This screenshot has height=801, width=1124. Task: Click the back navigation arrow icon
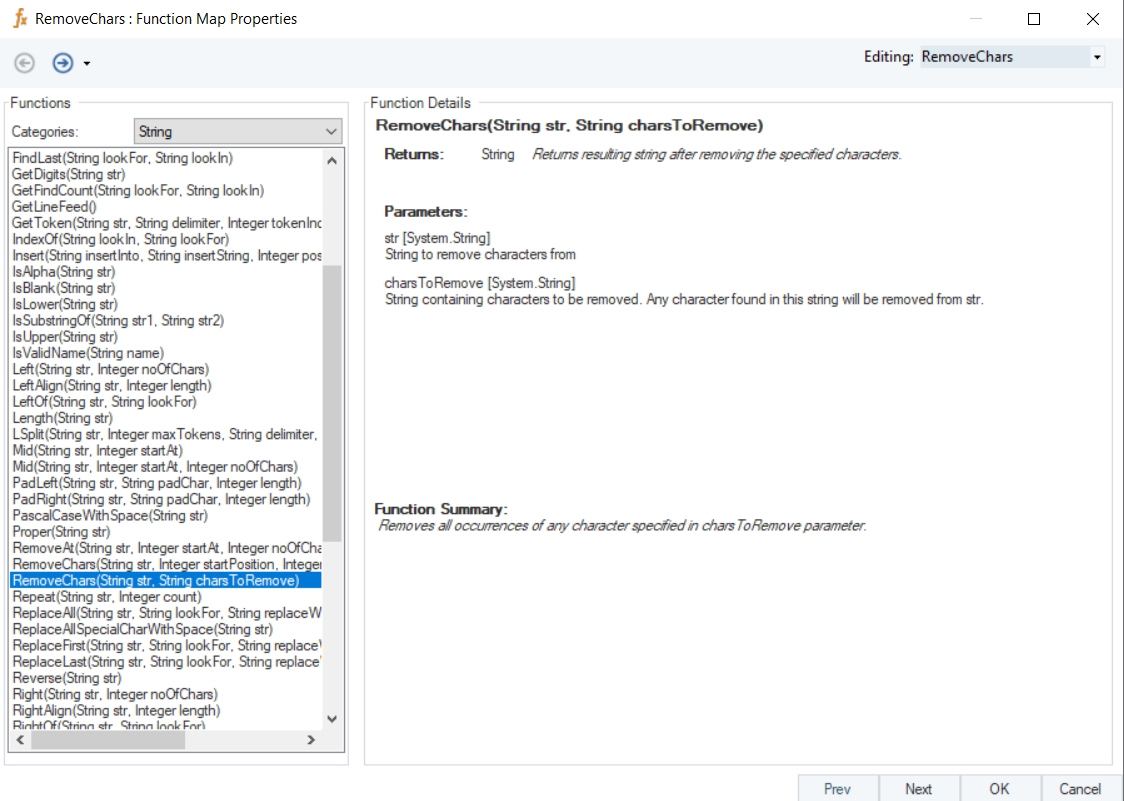pyautogui.click(x=25, y=63)
